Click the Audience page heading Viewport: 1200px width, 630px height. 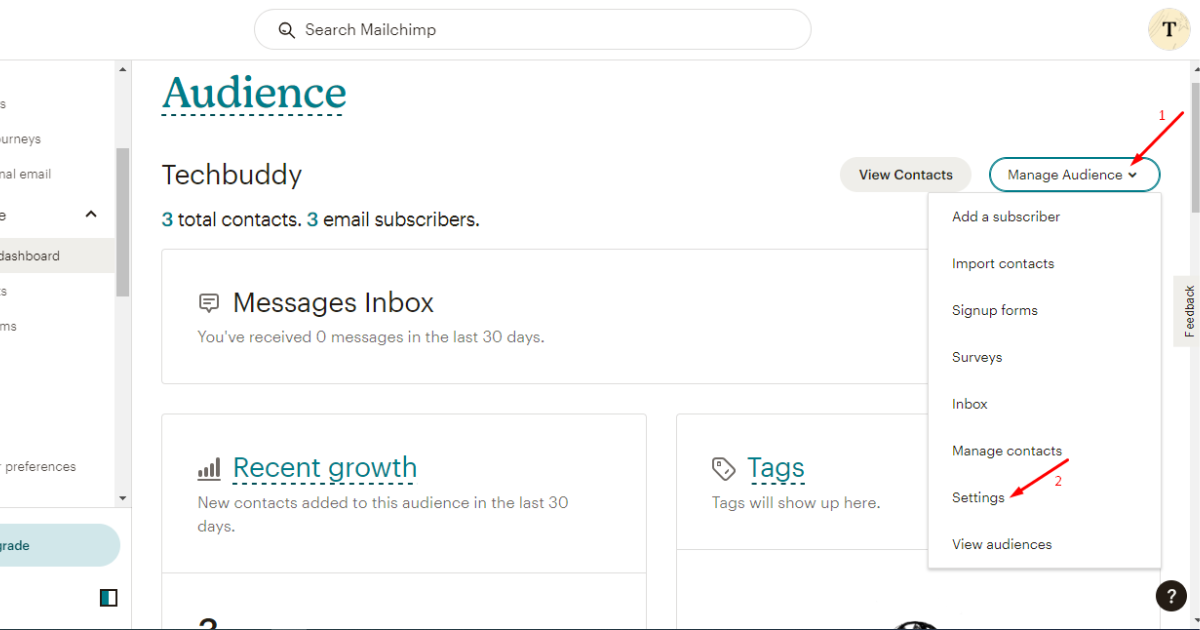[x=254, y=93]
